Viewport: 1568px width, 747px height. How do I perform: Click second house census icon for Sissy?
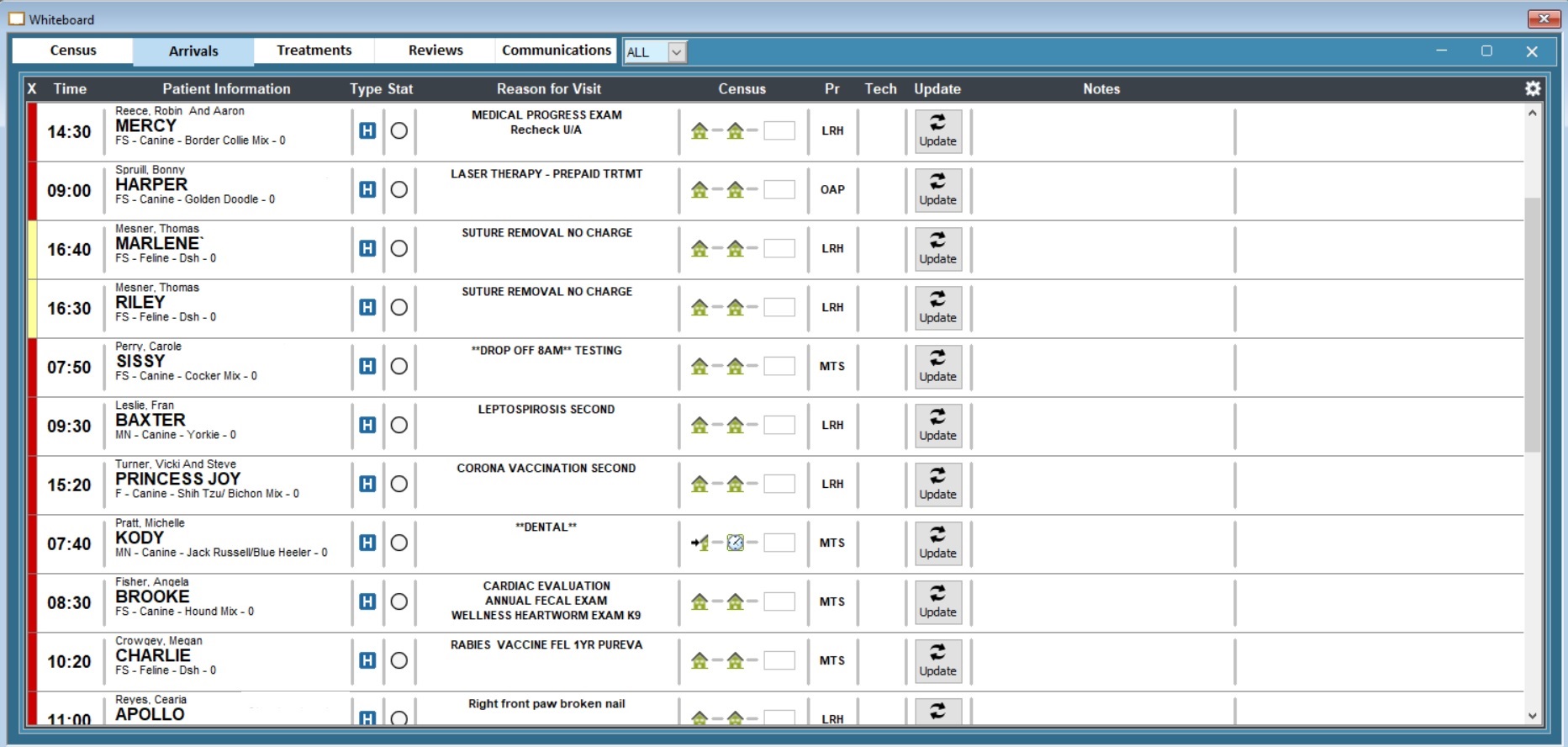[x=735, y=366]
